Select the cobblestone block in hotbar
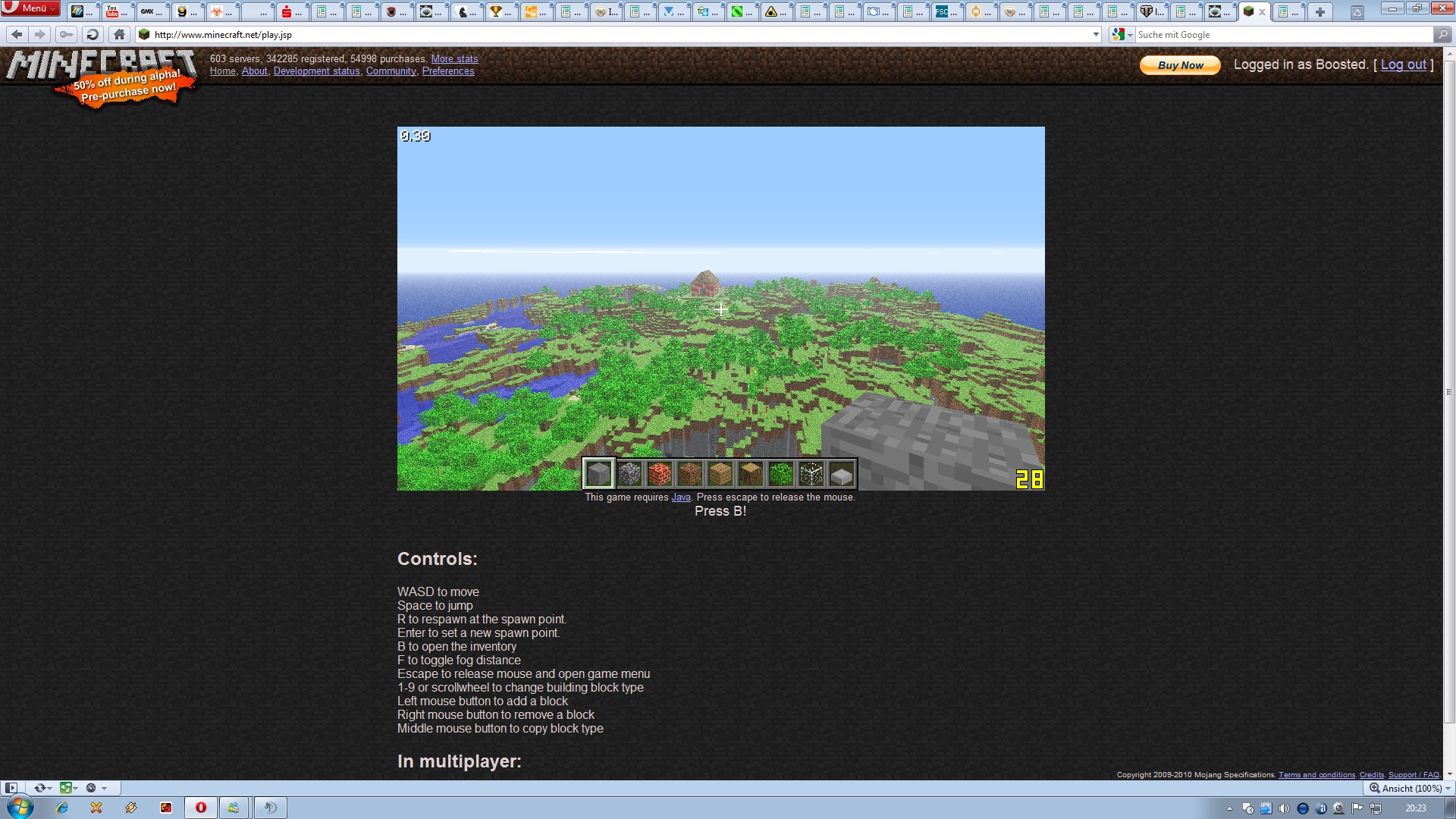This screenshot has height=819, width=1456. pyautogui.click(x=629, y=475)
